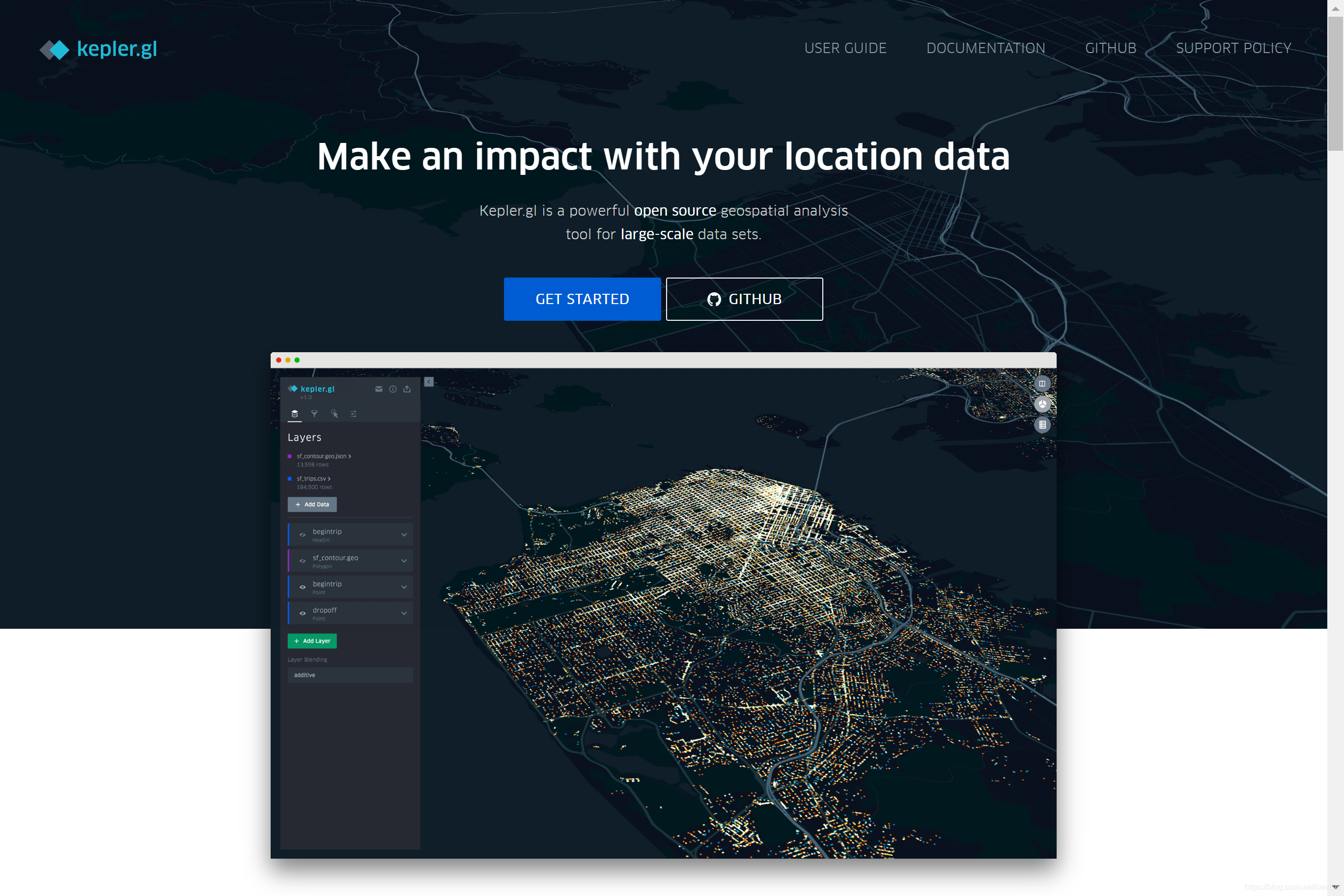The image size is (1344, 896).
Task: Click the kepler.gl logo inside side panel
Action: point(311,389)
